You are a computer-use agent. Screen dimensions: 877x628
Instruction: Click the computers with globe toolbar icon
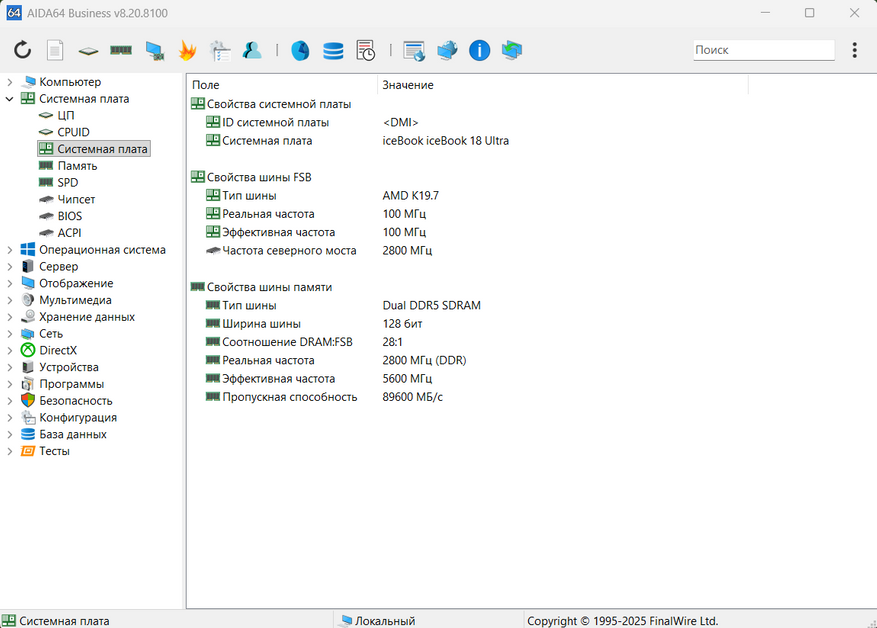pos(447,50)
